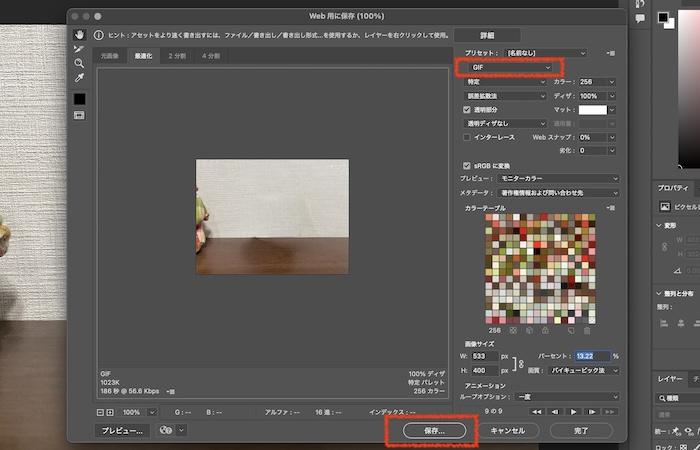Screen dimensions: 700x450
Task: Switch to the 2 分割 tab
Action: point(177,56)
